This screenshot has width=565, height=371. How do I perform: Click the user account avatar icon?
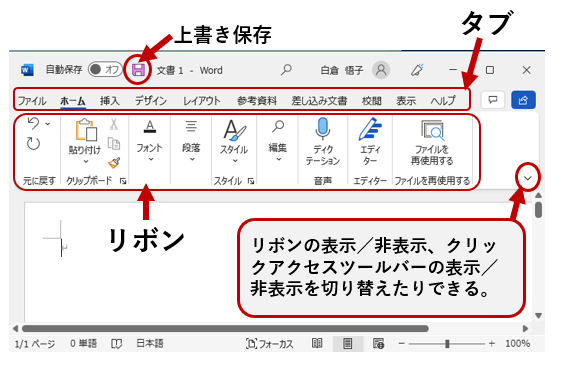click(381, 70)
